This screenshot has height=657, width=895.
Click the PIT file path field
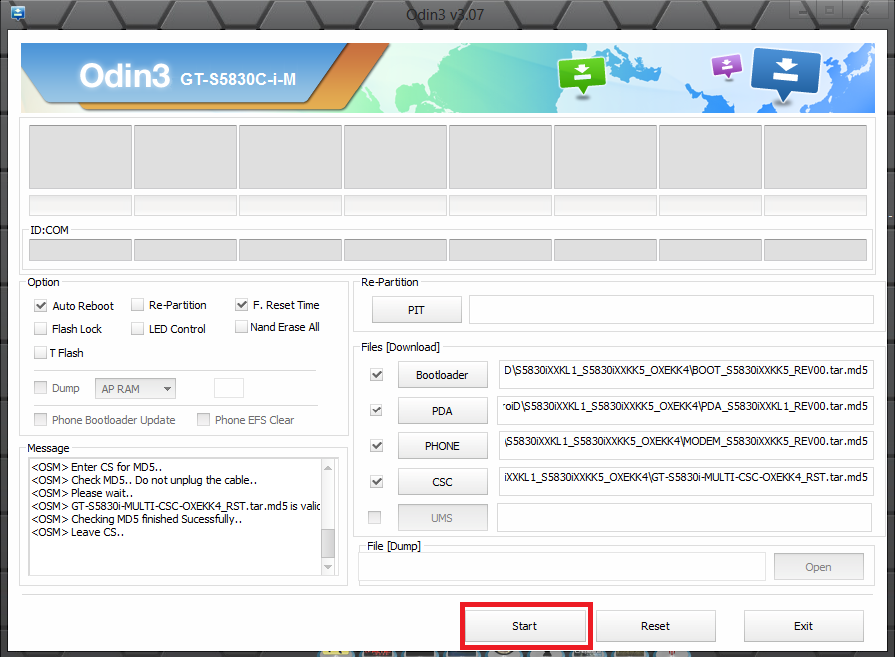671,309
